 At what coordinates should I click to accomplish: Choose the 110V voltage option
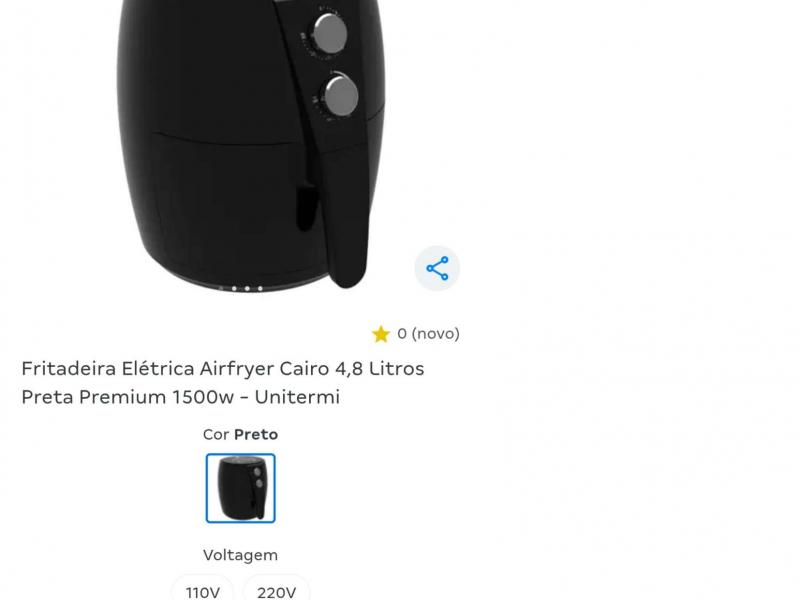click(203, 591)
